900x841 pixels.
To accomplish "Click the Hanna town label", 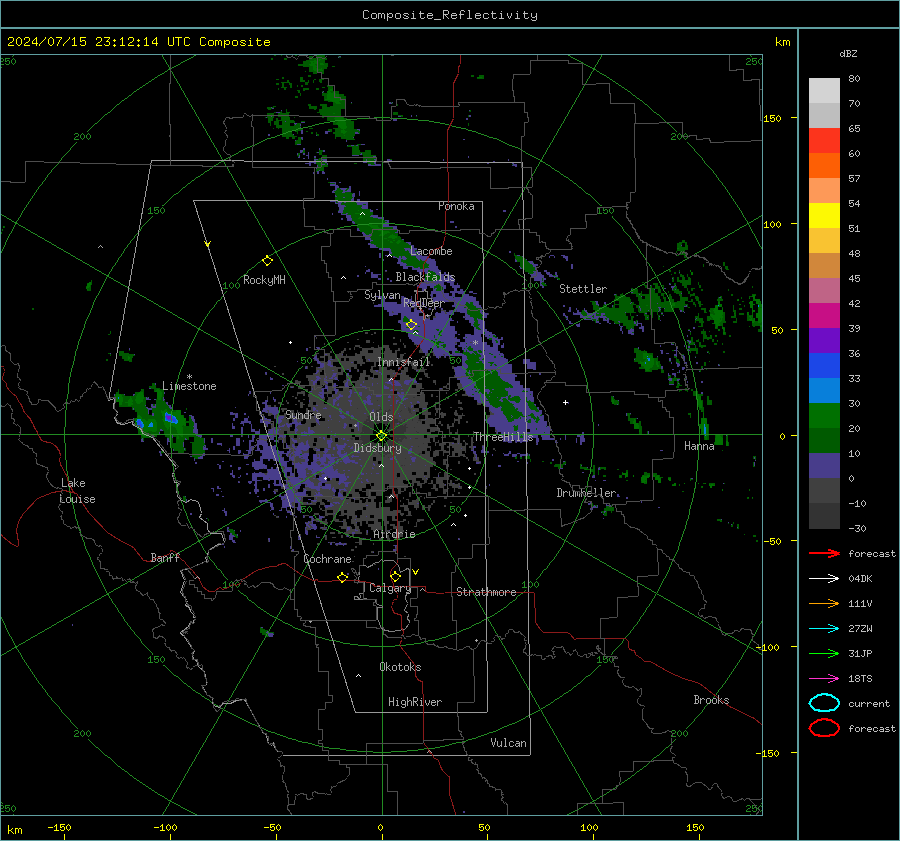I will point(699,446).
